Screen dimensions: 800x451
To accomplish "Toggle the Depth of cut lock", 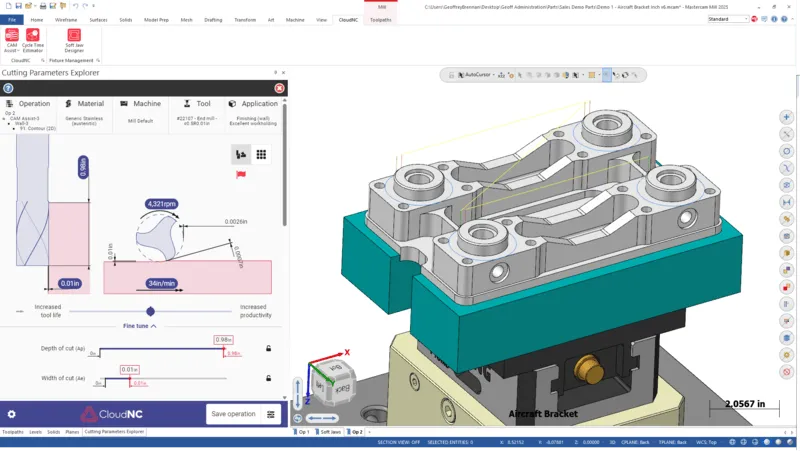I will pos(268,348).
